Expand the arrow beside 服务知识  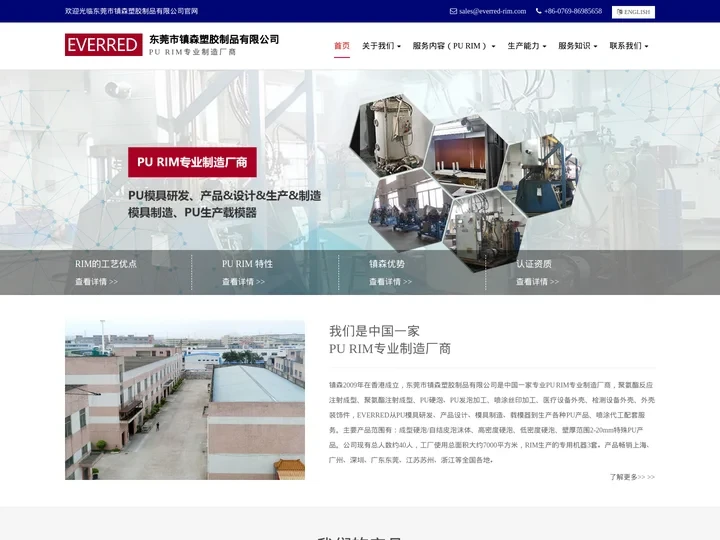(x=595, y=46)
